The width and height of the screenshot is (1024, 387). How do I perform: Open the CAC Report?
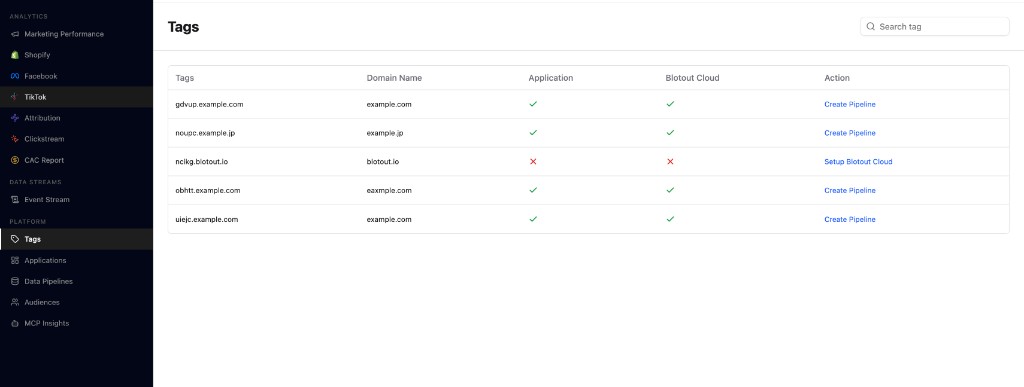tap(76, 160)
